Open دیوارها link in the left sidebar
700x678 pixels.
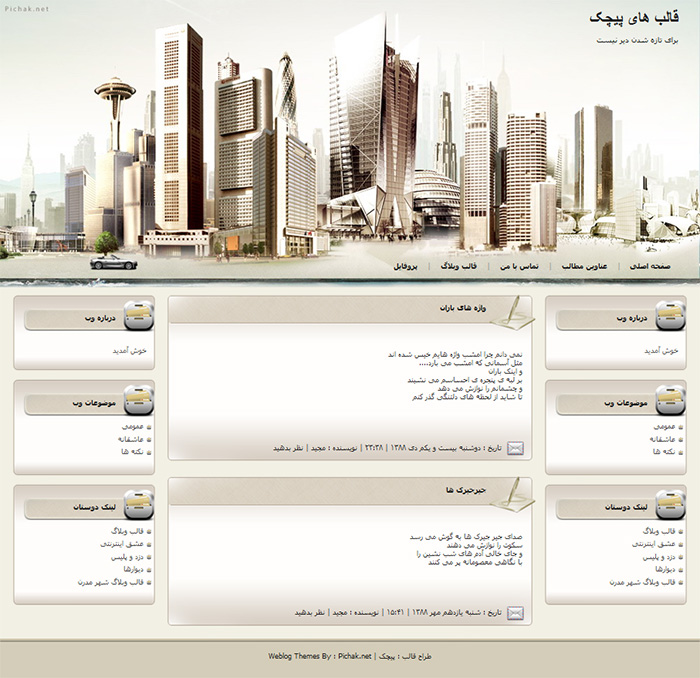[x=133, y=570]
